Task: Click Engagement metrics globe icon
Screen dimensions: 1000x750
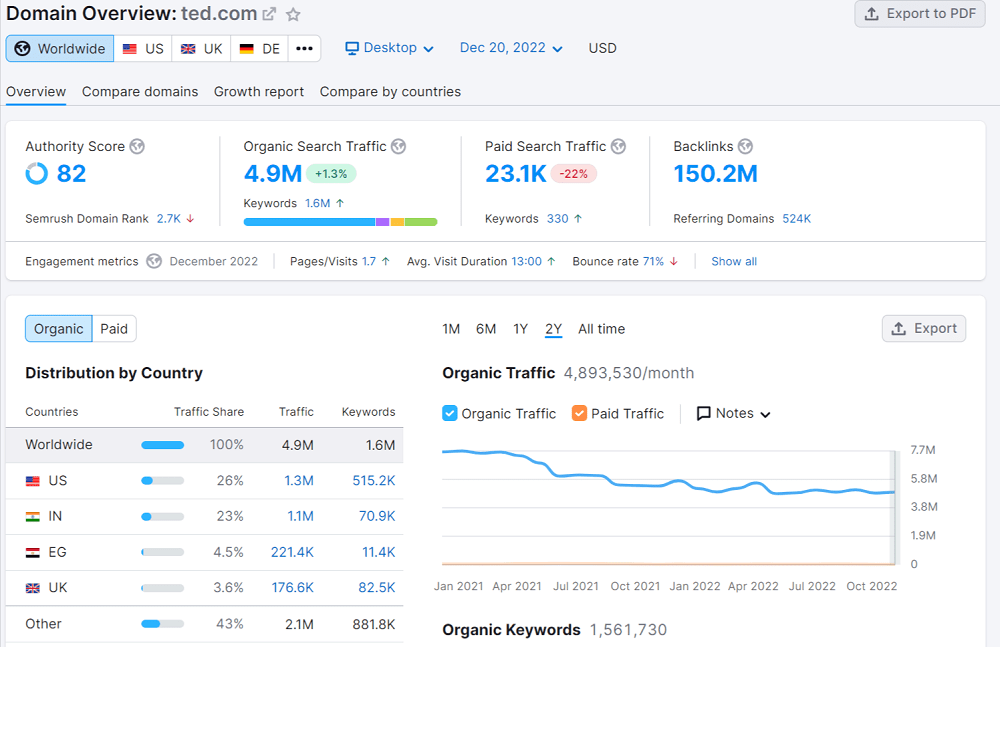Action: point(154,261)
